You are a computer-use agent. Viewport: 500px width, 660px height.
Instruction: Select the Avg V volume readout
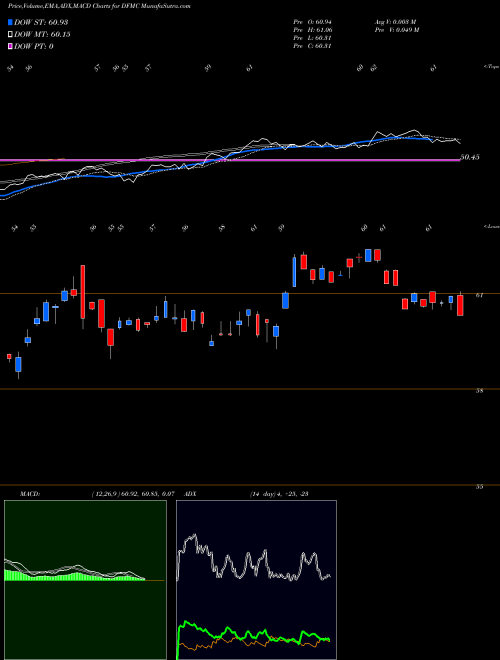point(395,22)
